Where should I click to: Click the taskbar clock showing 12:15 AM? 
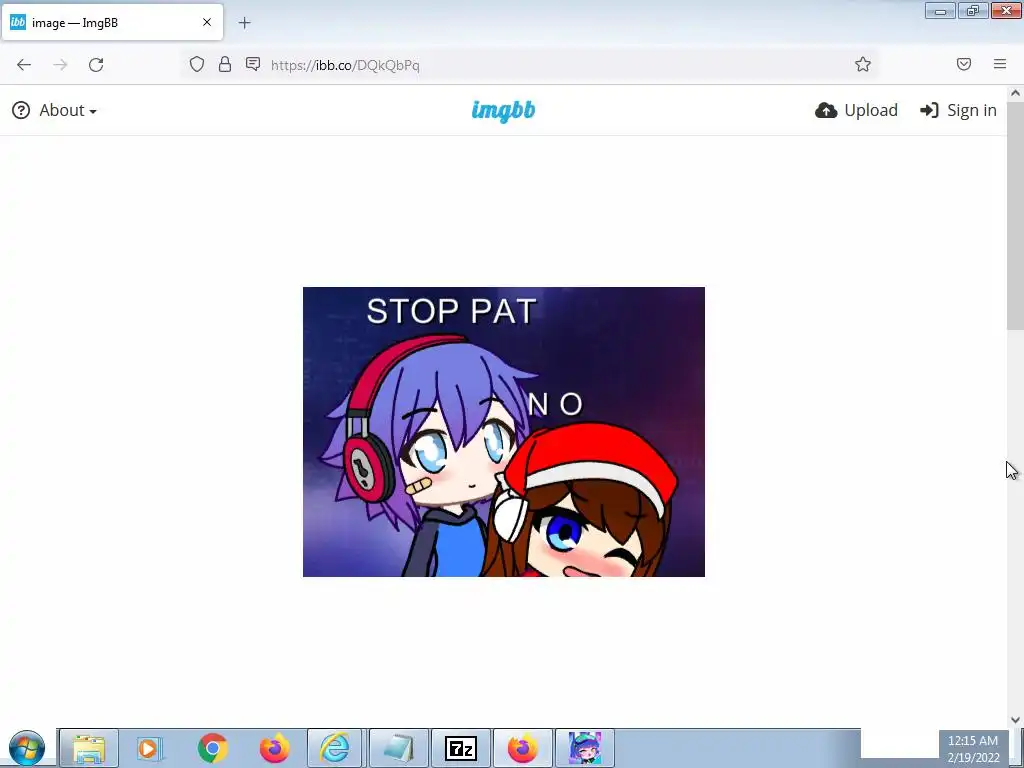click(x=973, y=749)
